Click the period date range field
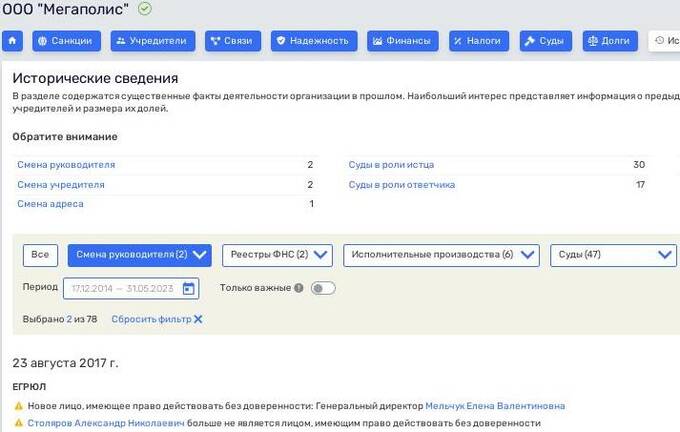This screenshot has height=432, width=680. 120,288
